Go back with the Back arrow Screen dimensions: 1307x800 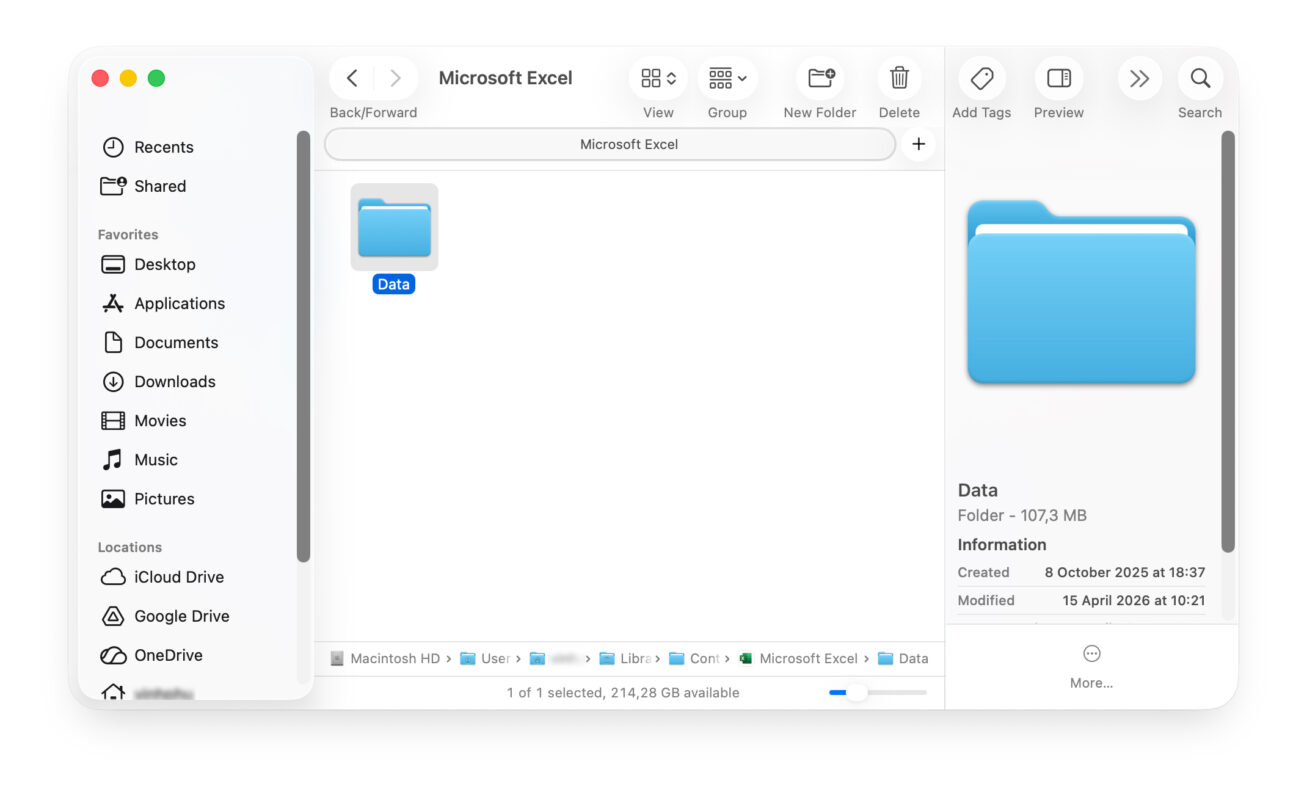352,78
